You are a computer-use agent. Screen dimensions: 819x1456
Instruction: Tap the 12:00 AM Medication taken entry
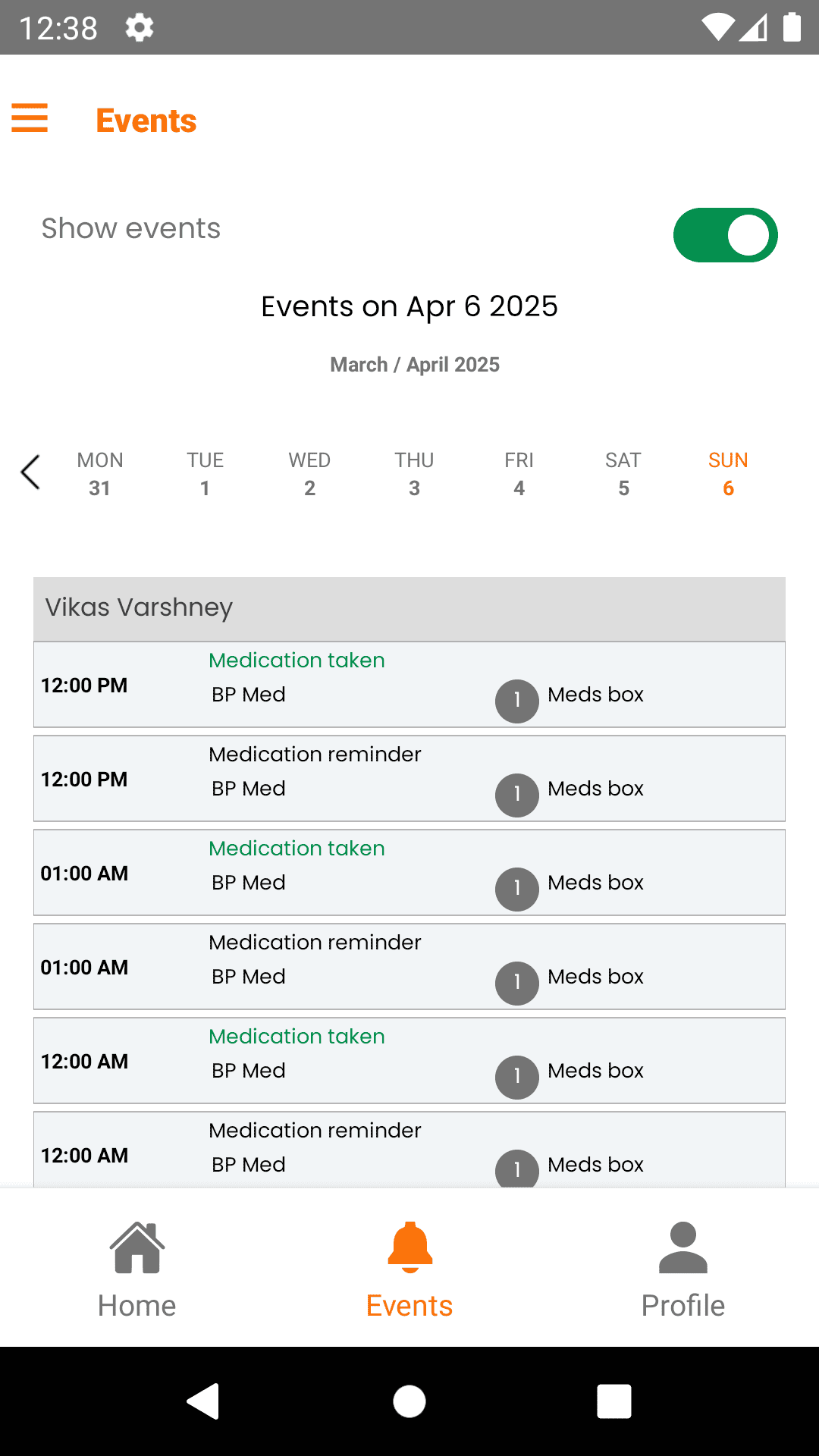pos(409,1061)
